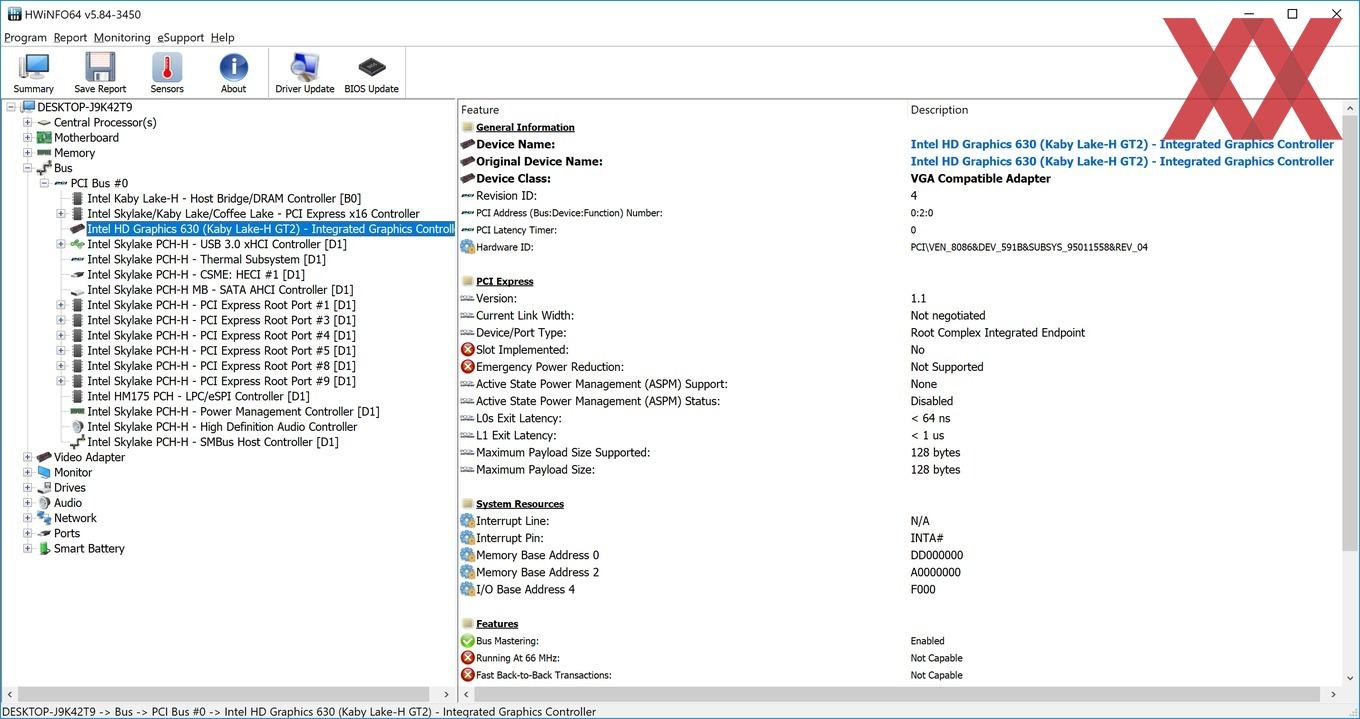1360x719 pixels.
Task: Select Intel HD Graphics 630 tree item
Action: click(270, 229)
